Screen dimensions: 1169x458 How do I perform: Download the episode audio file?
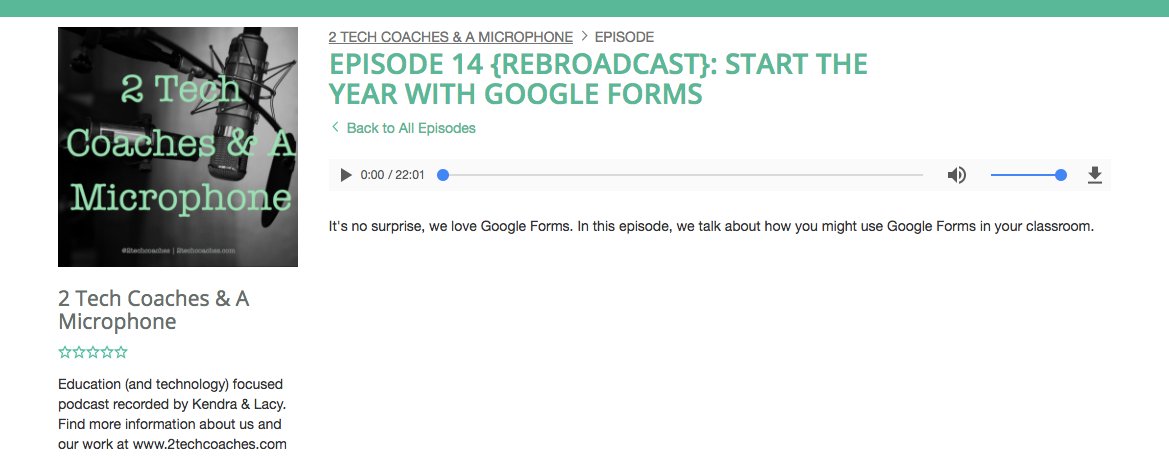click(x=1094, y=175)
